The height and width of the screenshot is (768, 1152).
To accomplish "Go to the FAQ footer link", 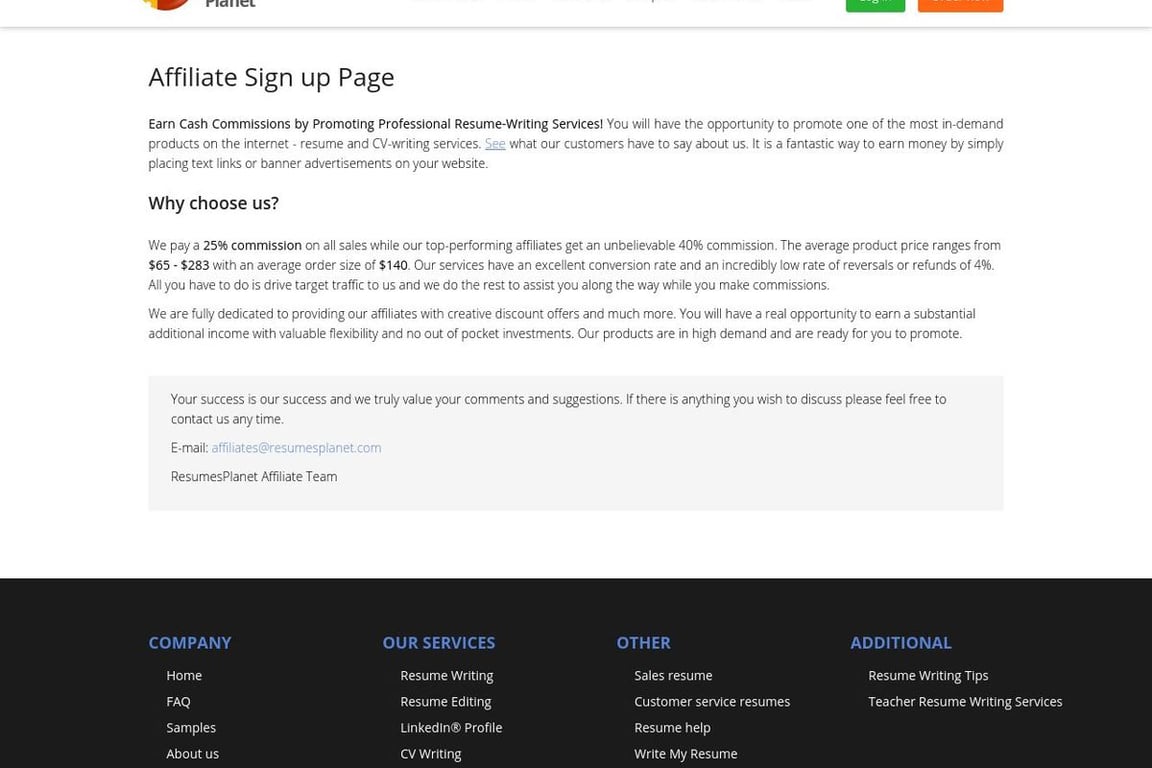I will point(179,702).
